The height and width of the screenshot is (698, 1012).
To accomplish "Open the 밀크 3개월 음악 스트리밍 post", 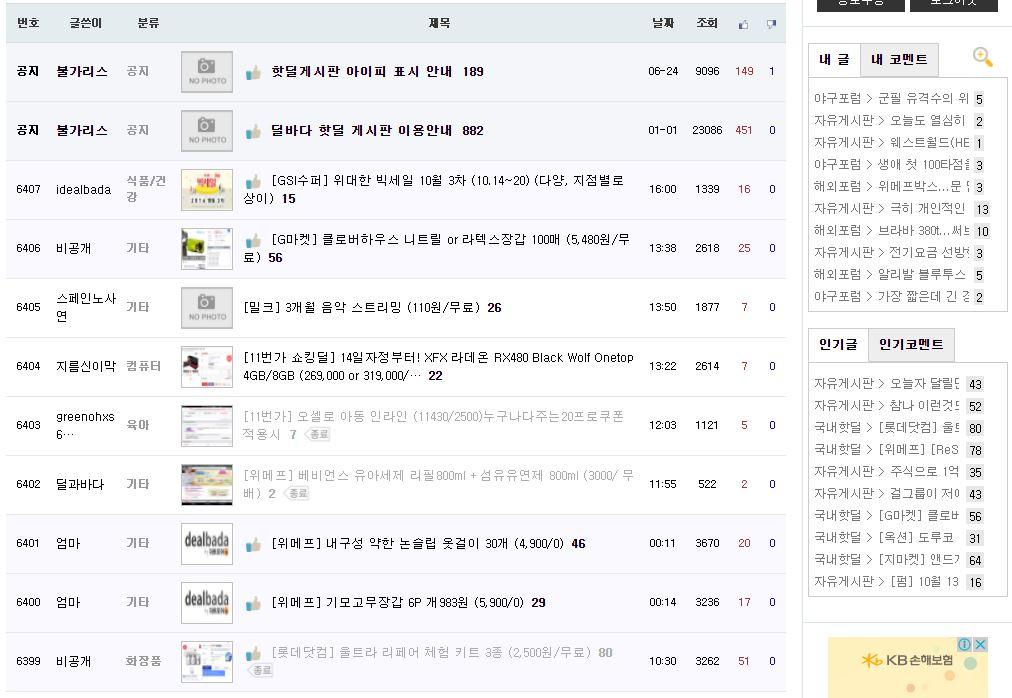I will pos(362,307).
